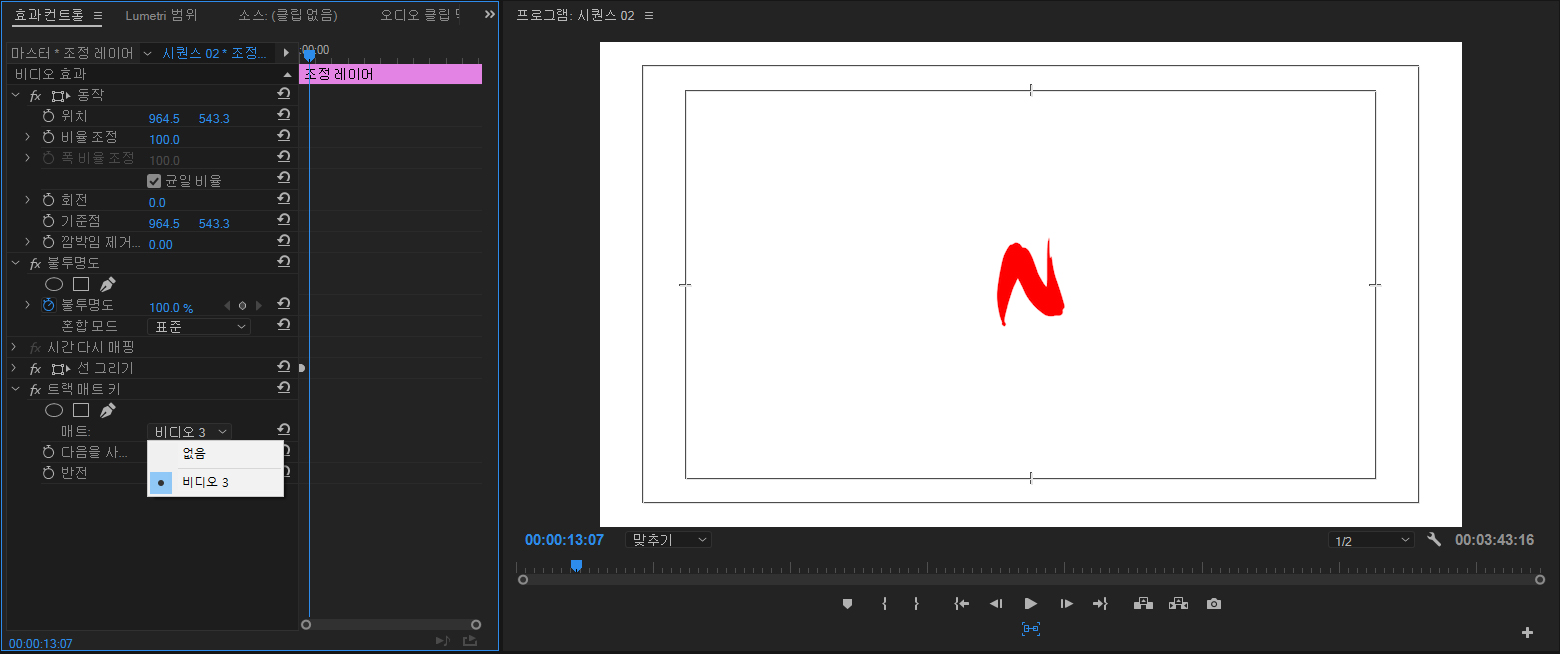Click the Mark Out button
Viewport: 1560px width, 654px height.
pyautogui.click(x=916, y=604)
